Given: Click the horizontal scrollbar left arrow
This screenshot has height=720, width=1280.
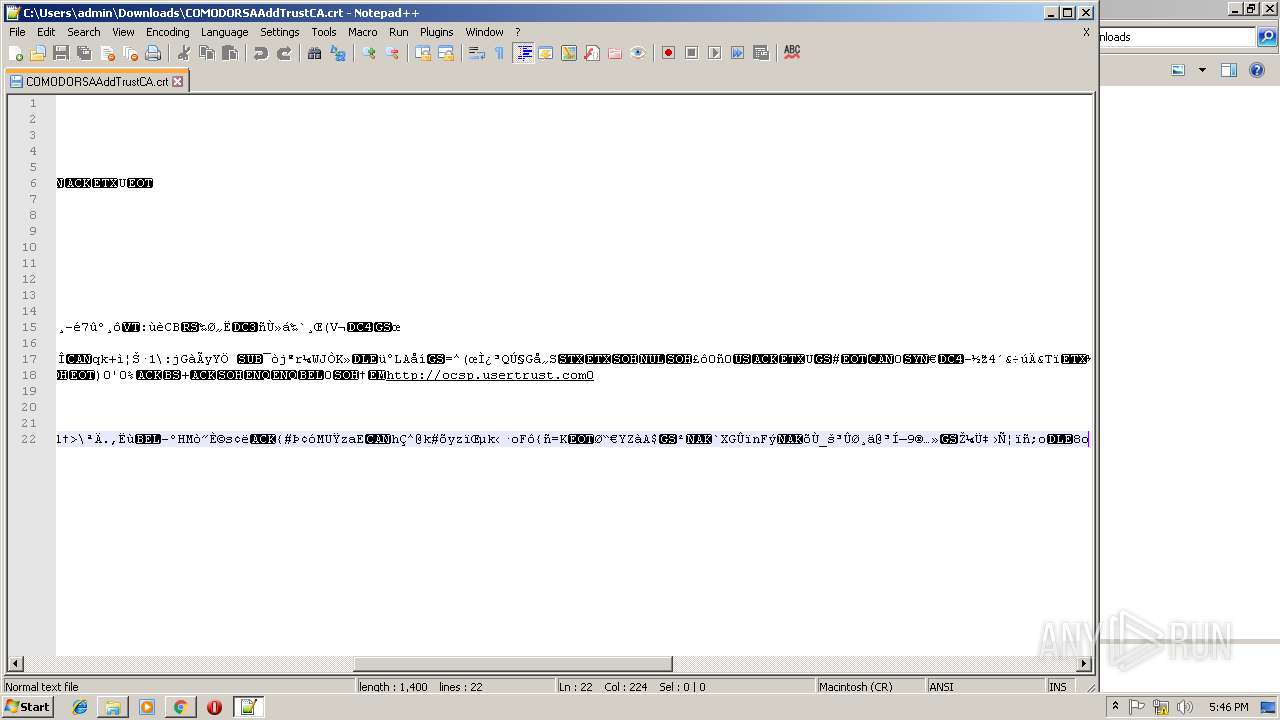Looking at the screenshot, I should click(15, 664).
